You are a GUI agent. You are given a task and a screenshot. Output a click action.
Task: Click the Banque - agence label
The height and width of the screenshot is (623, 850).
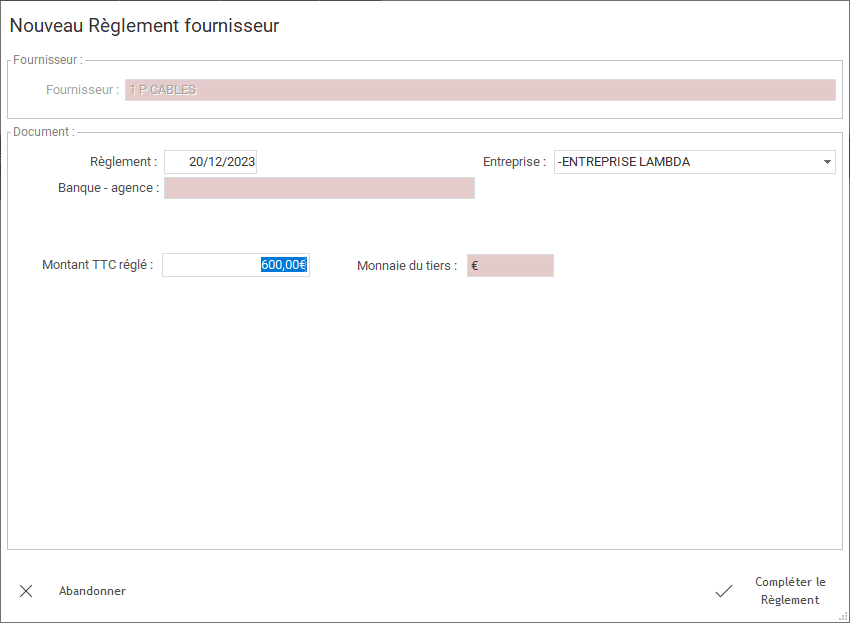point(108,188)
